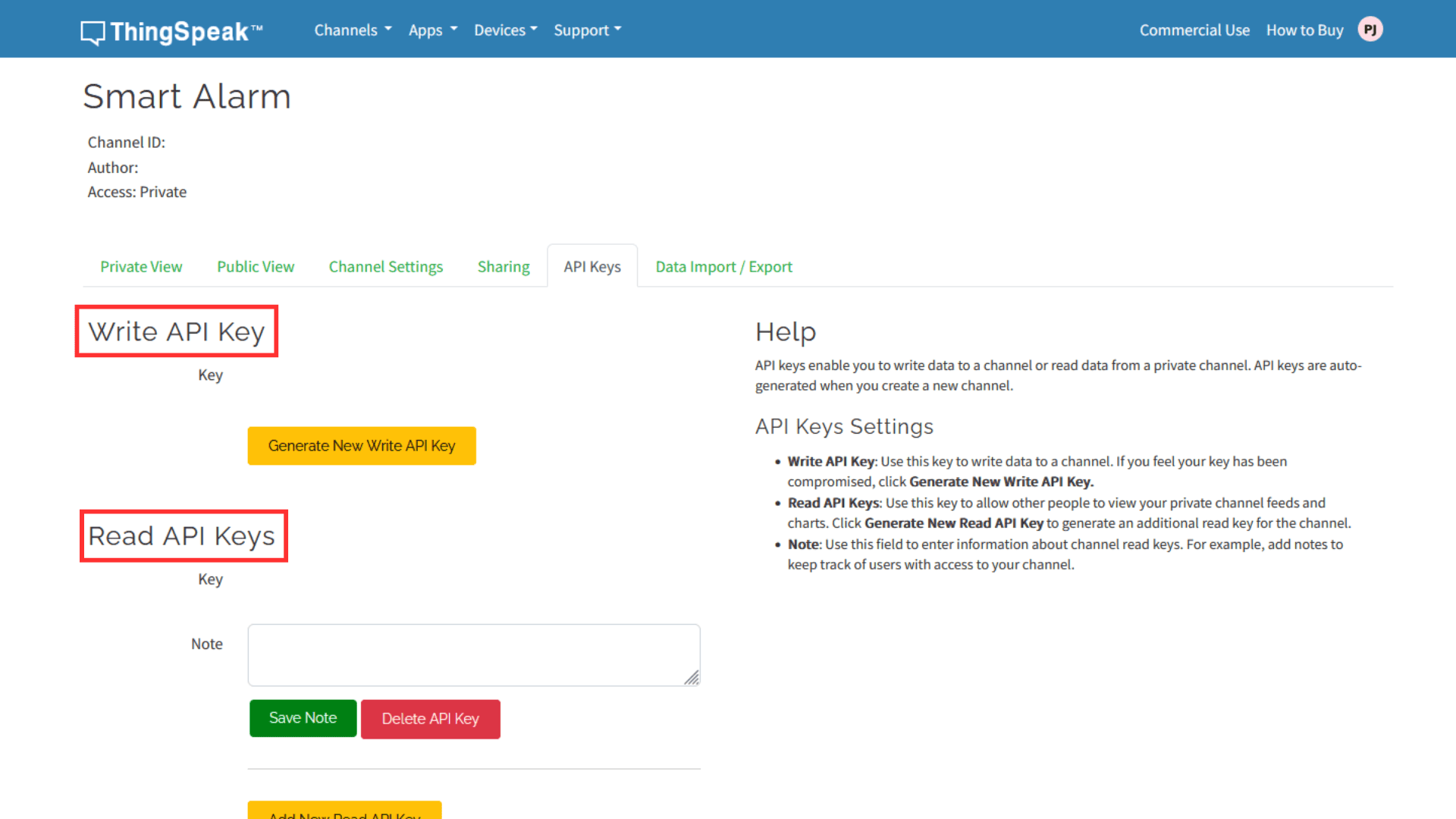Click the ThingSpeak logo

[x=172, y=31]
